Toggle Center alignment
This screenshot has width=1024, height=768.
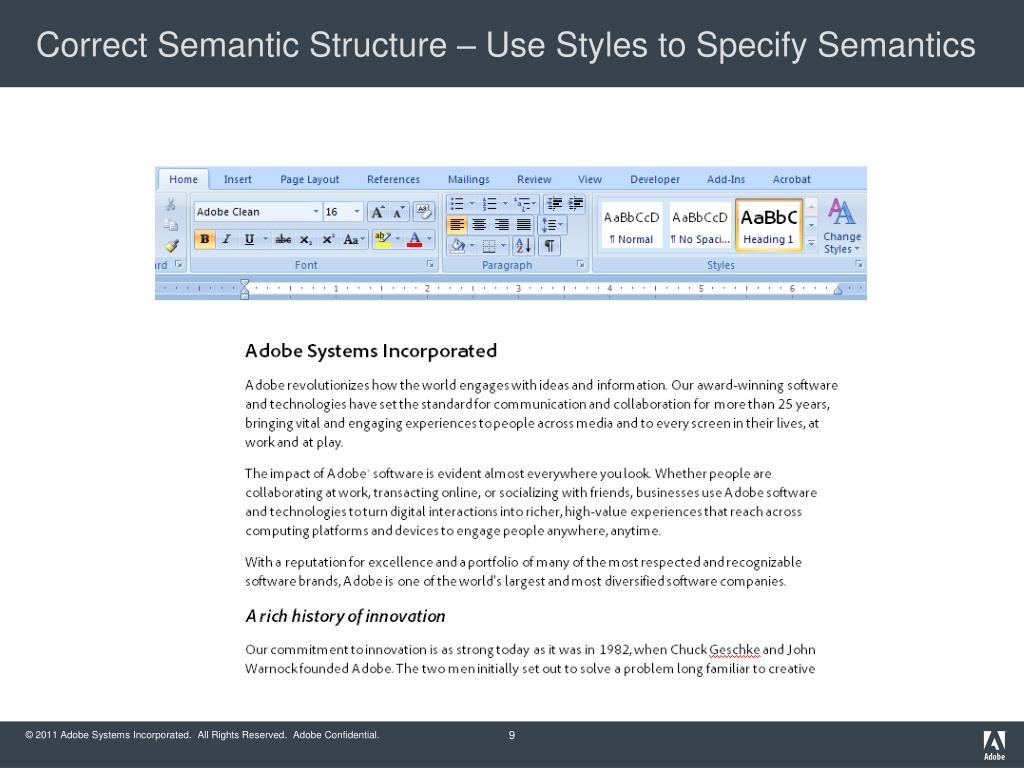(x=479, y=225)
